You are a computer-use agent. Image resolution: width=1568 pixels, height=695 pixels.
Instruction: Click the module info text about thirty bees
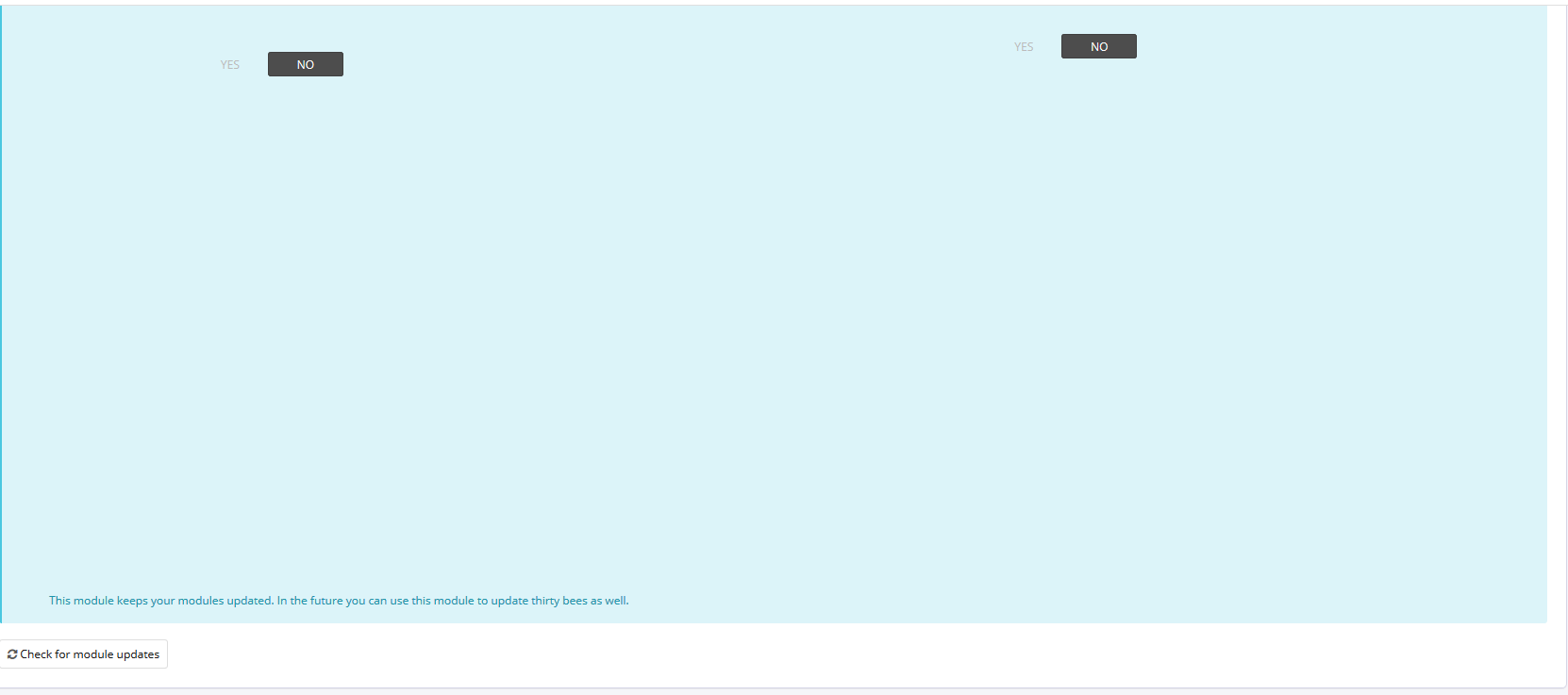(338, 601)
